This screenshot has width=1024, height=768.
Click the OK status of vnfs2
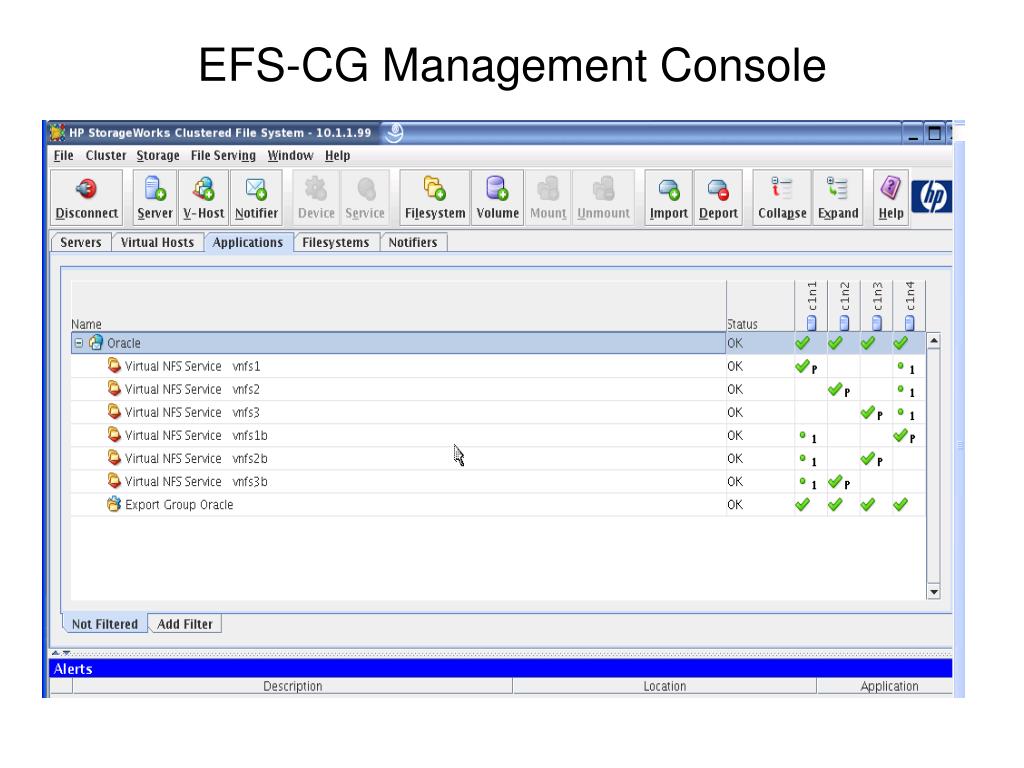click(735, 389)
